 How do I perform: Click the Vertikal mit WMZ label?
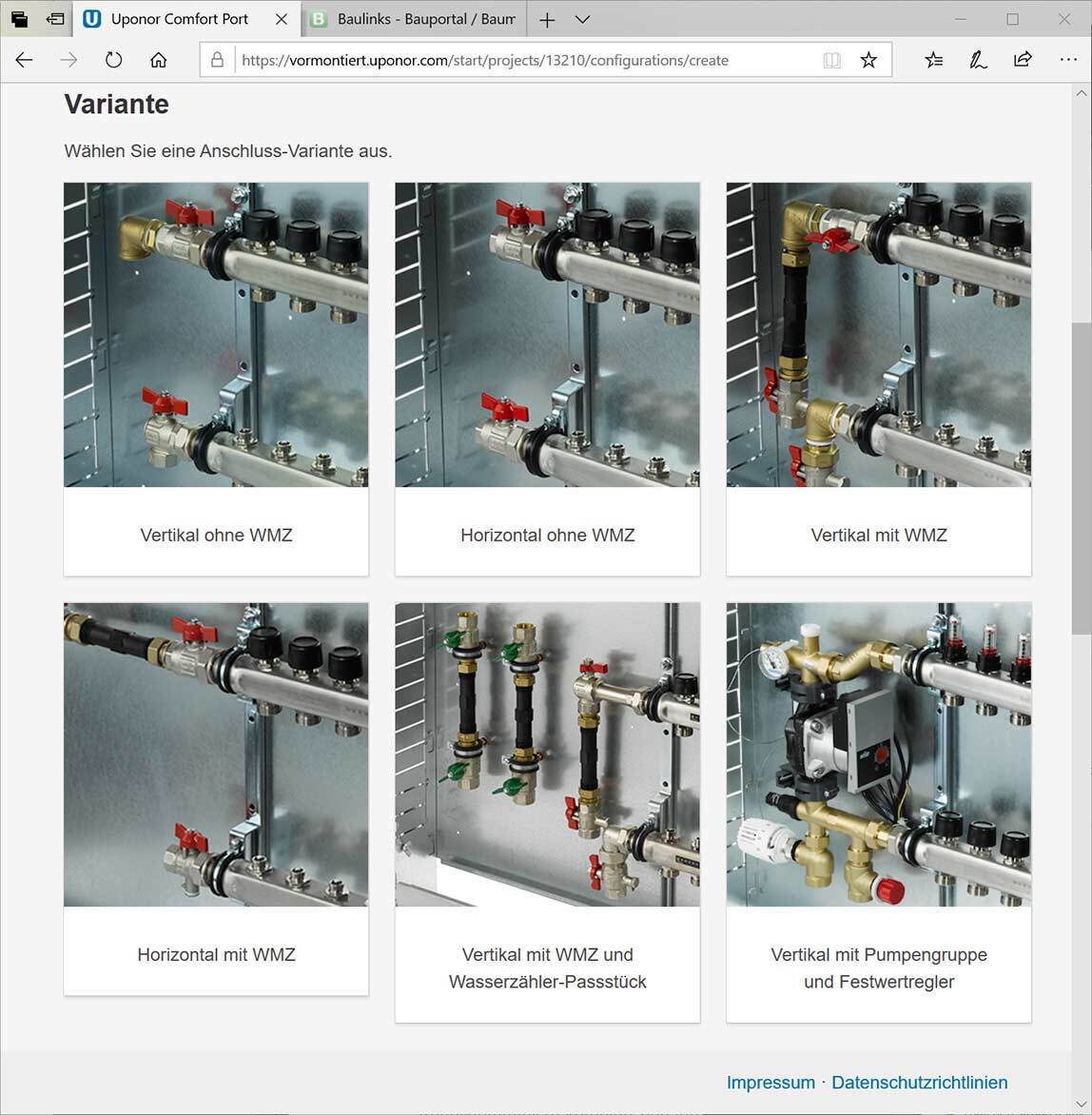[x=879, y=535]
